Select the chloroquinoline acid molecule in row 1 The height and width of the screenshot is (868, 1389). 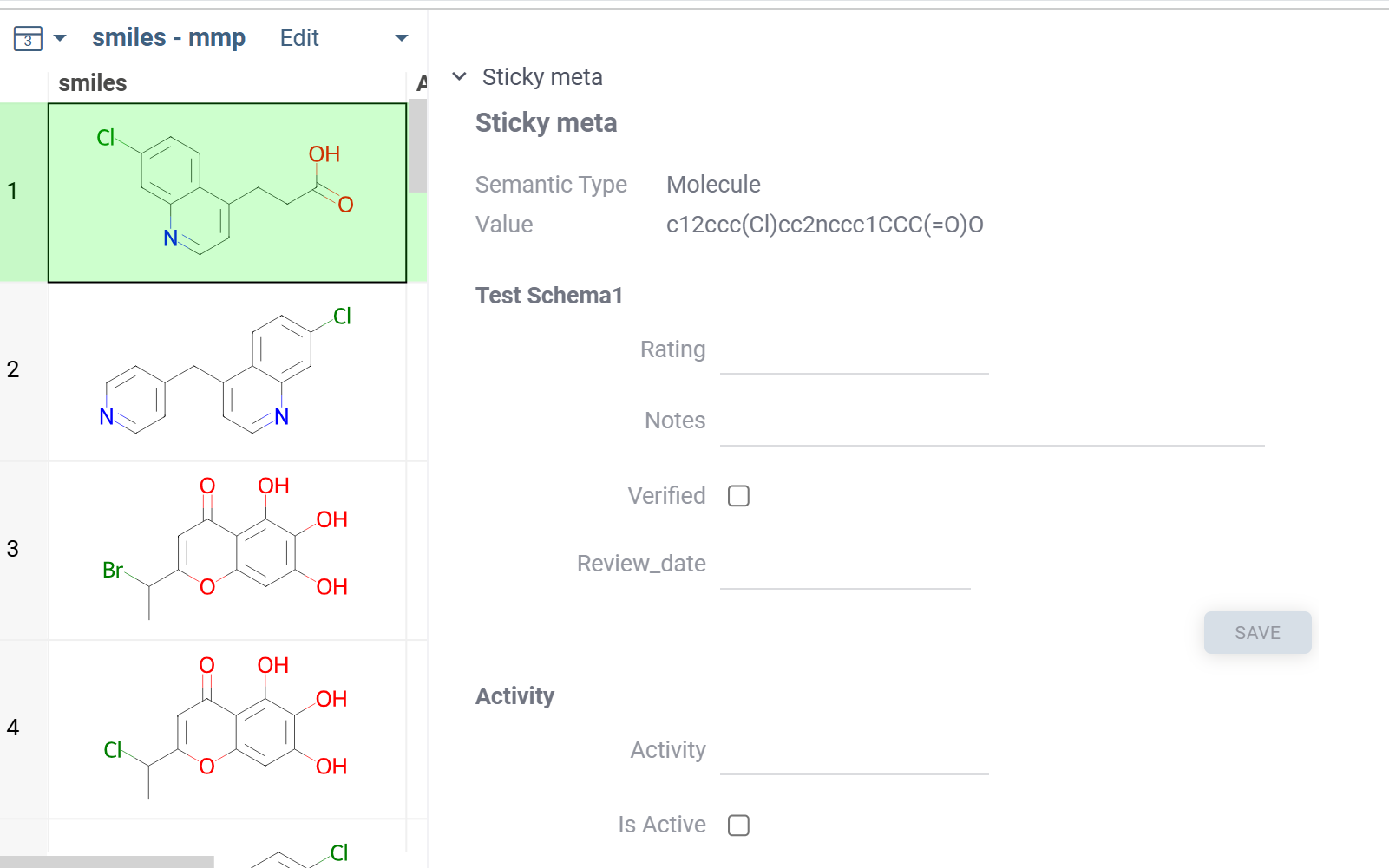coord(227,193)
